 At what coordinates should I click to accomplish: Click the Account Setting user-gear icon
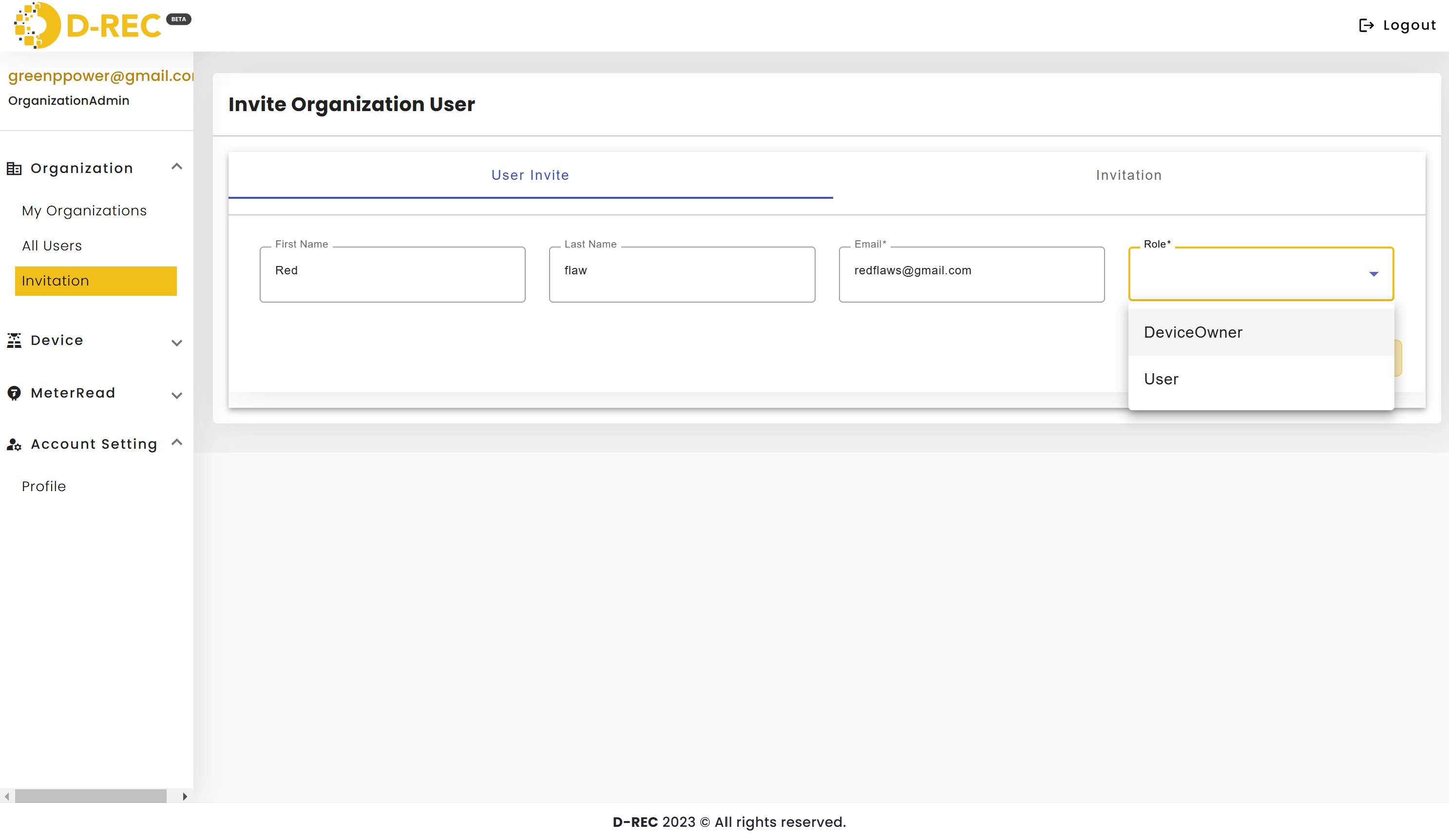coord(15,444)
